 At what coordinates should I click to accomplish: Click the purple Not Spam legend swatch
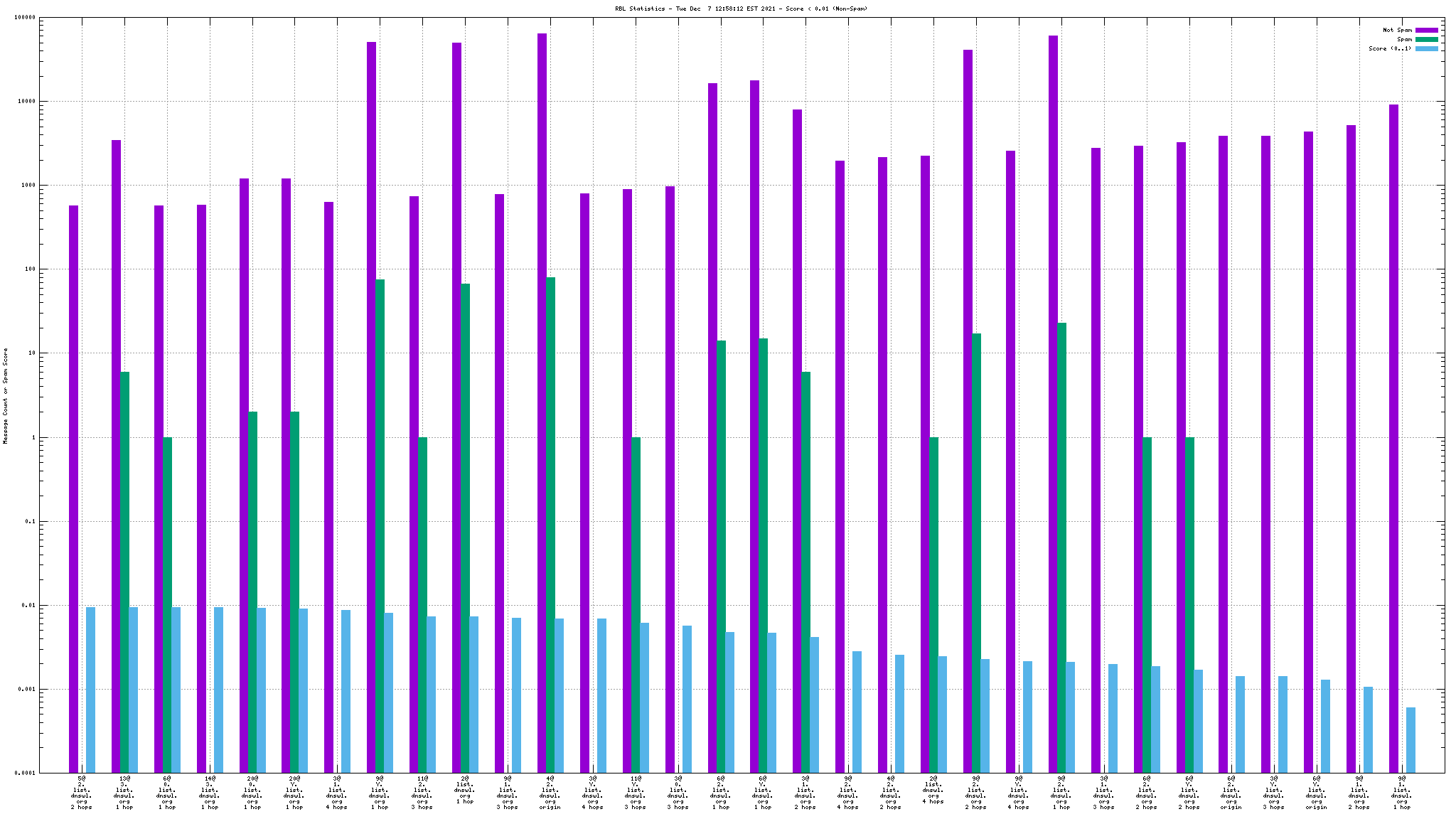tap(1426, 30)
